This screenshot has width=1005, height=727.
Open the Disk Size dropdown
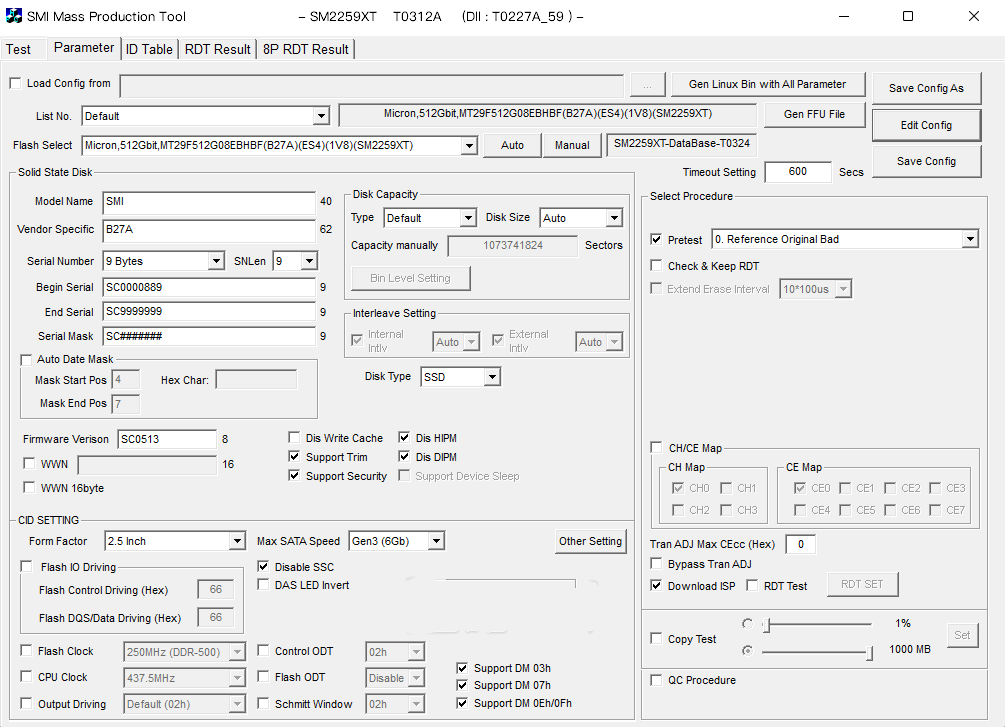[614, 218]
